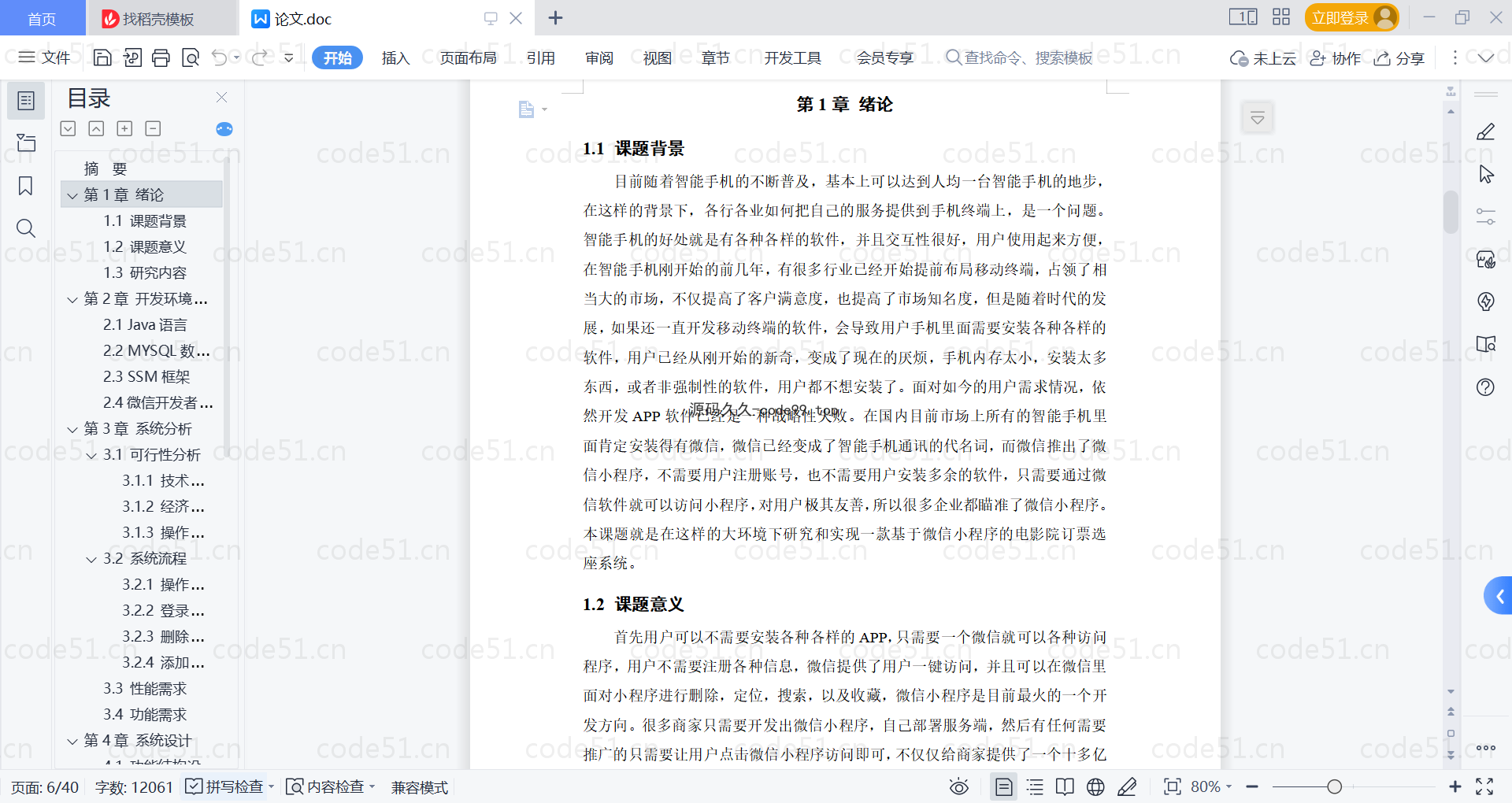Image resolution: width=1512 pixels, height=803 pixels.
Task: Collapse the 3.1 可行性分析 node
Action: 91,455
